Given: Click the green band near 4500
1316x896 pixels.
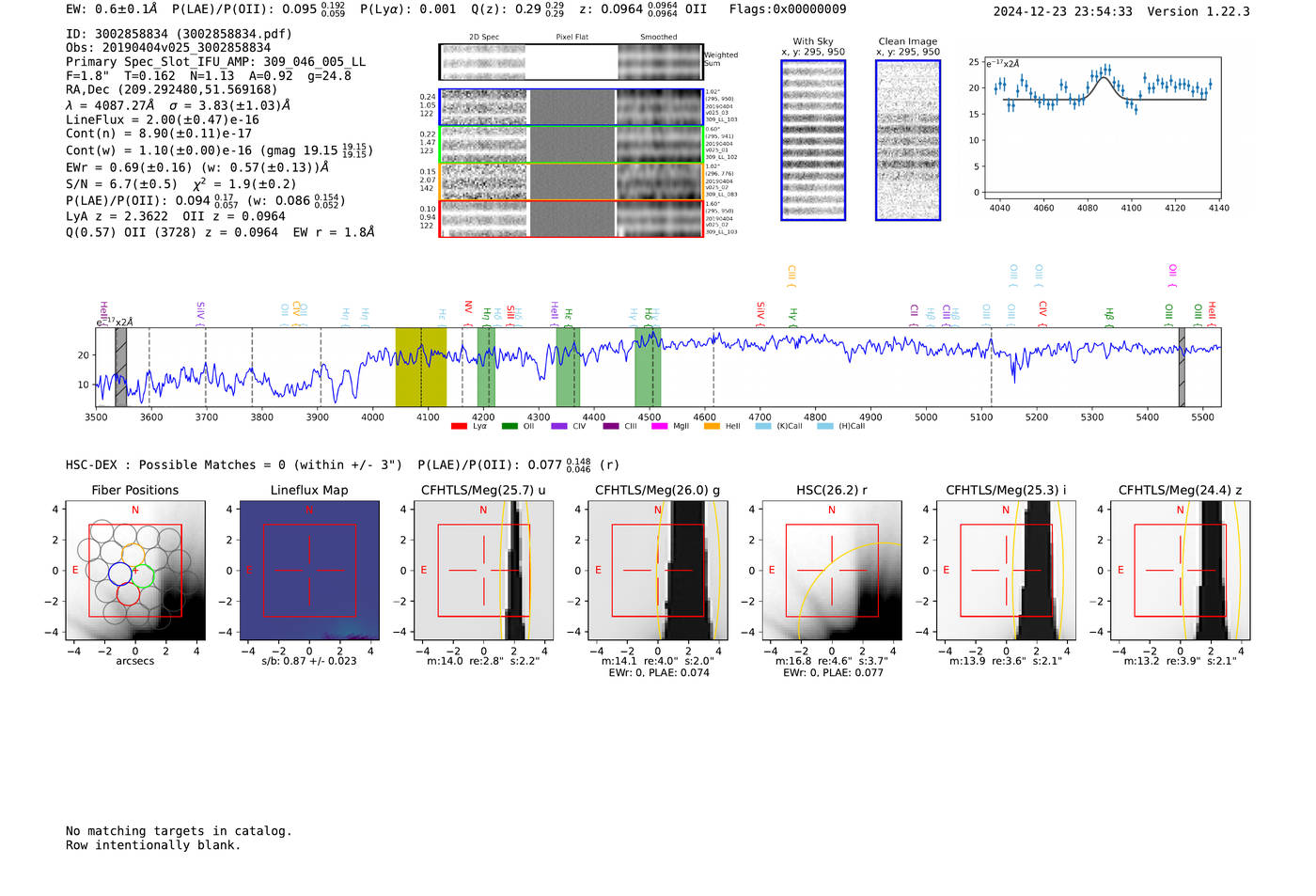Looking at the screenshot, I should pos(648,367).
